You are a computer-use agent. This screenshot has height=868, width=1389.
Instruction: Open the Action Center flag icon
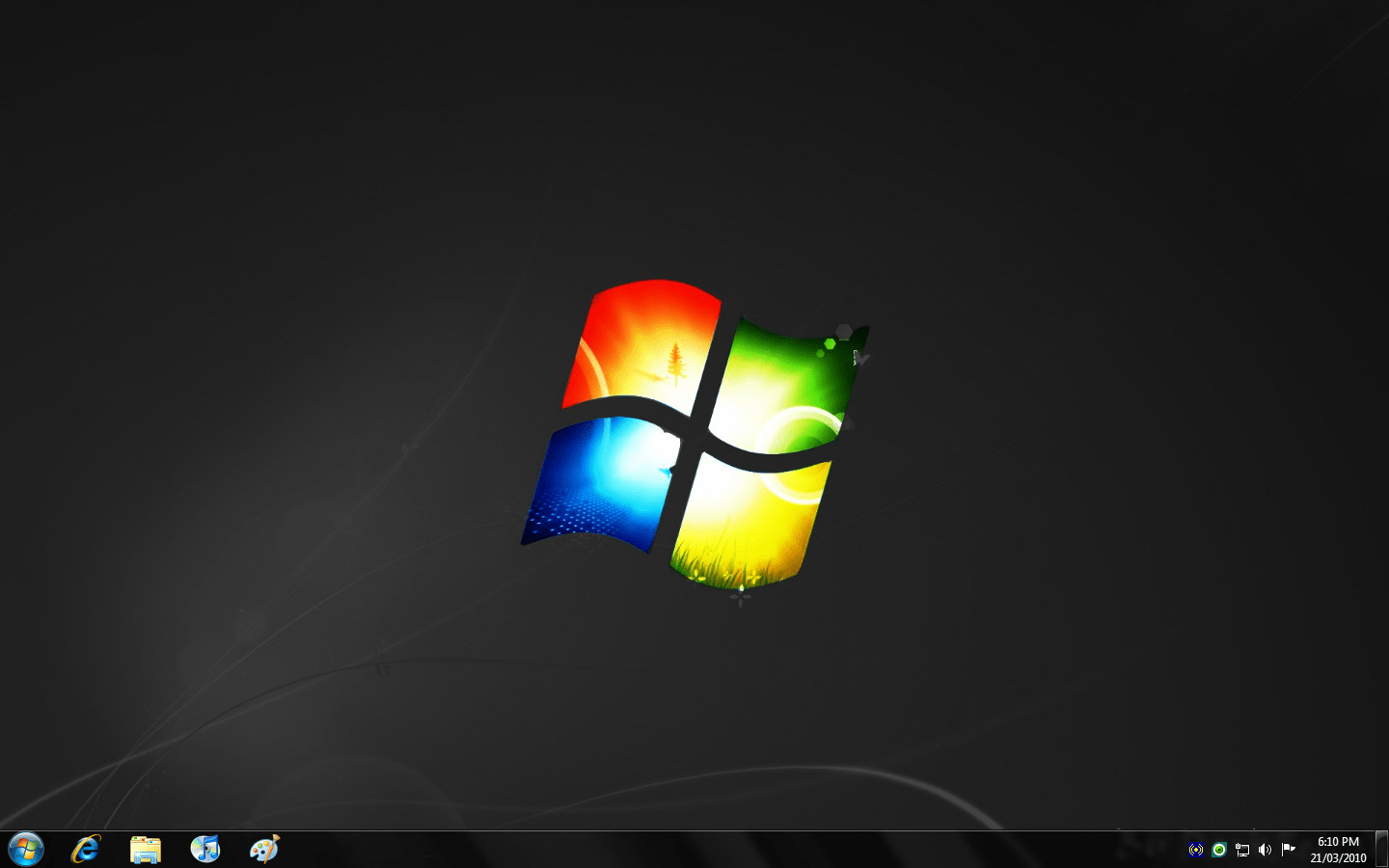click(1288, 849)
